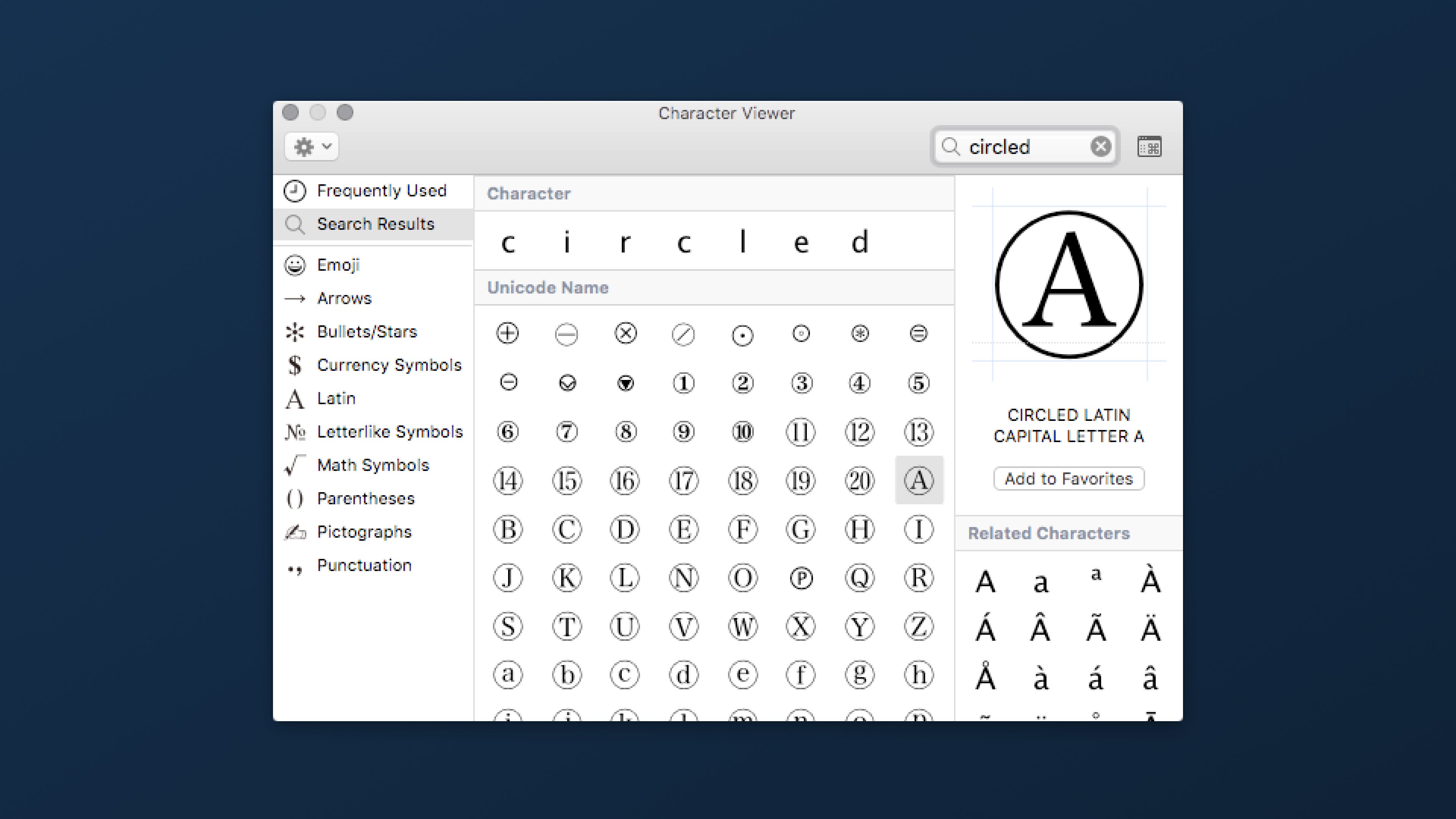Open the Currency Symbols category
This screenshot has width=1456, height=819.
pos(373,365)
